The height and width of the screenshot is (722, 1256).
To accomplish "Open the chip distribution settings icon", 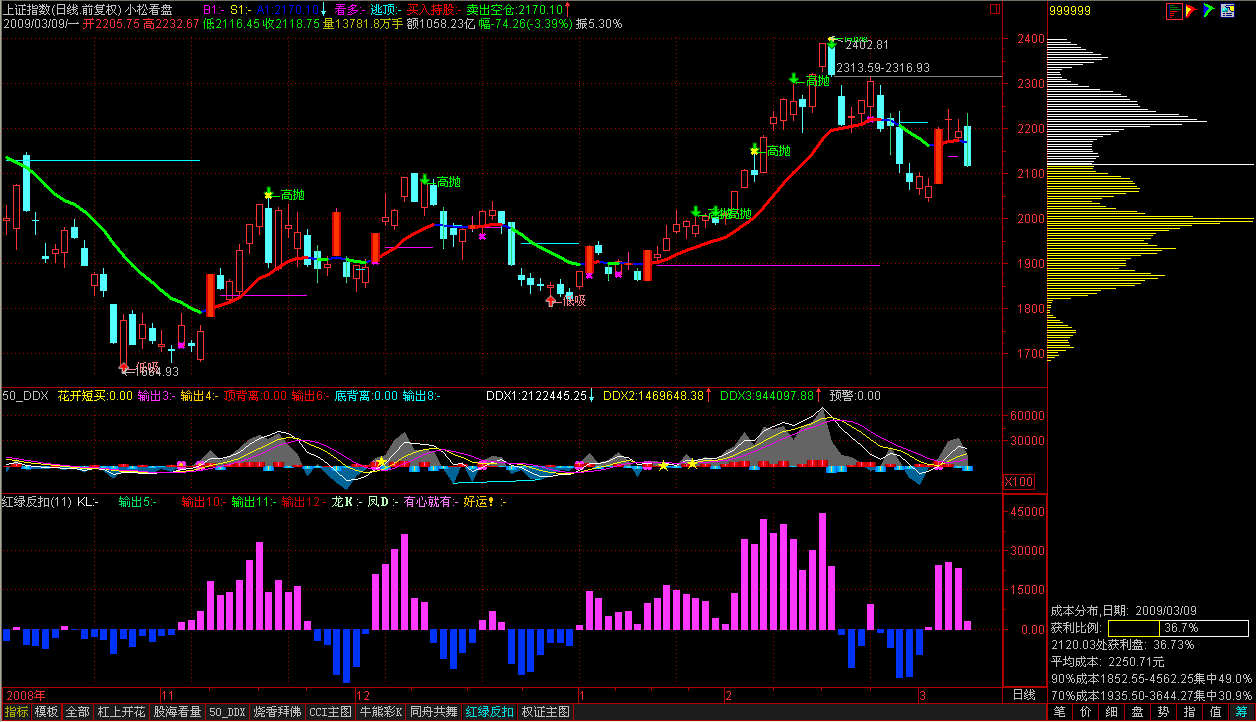I will pyautogui.click(x=1229, y=10).
